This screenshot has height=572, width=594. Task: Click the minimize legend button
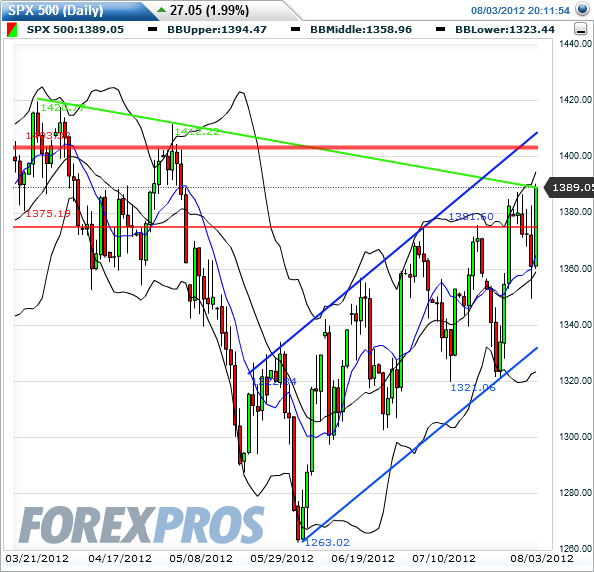pyautogui.click(x=580, y=30)
